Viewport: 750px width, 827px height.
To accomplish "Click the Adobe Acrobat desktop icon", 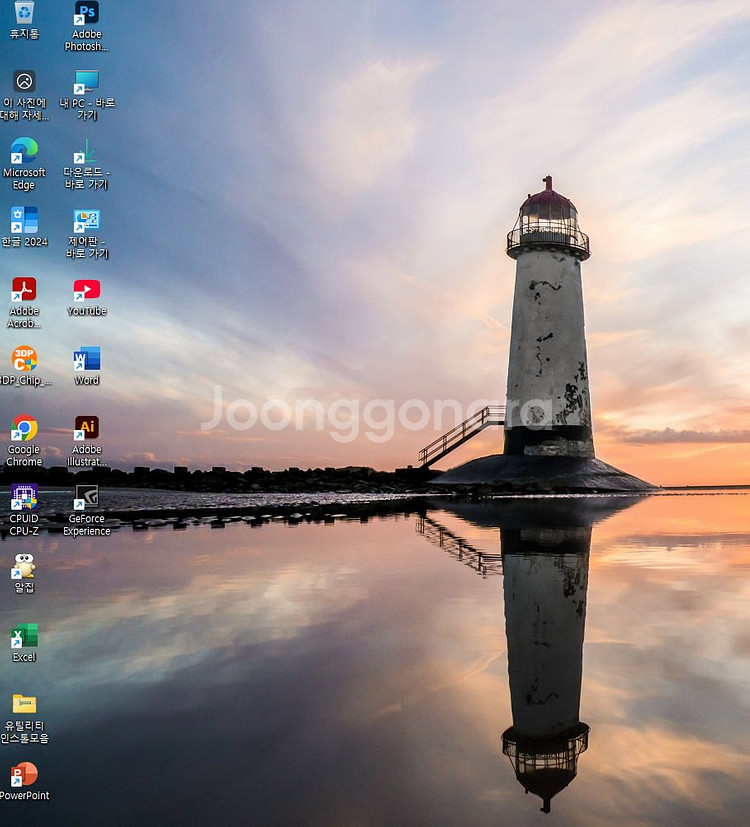I will pos(24,290).
